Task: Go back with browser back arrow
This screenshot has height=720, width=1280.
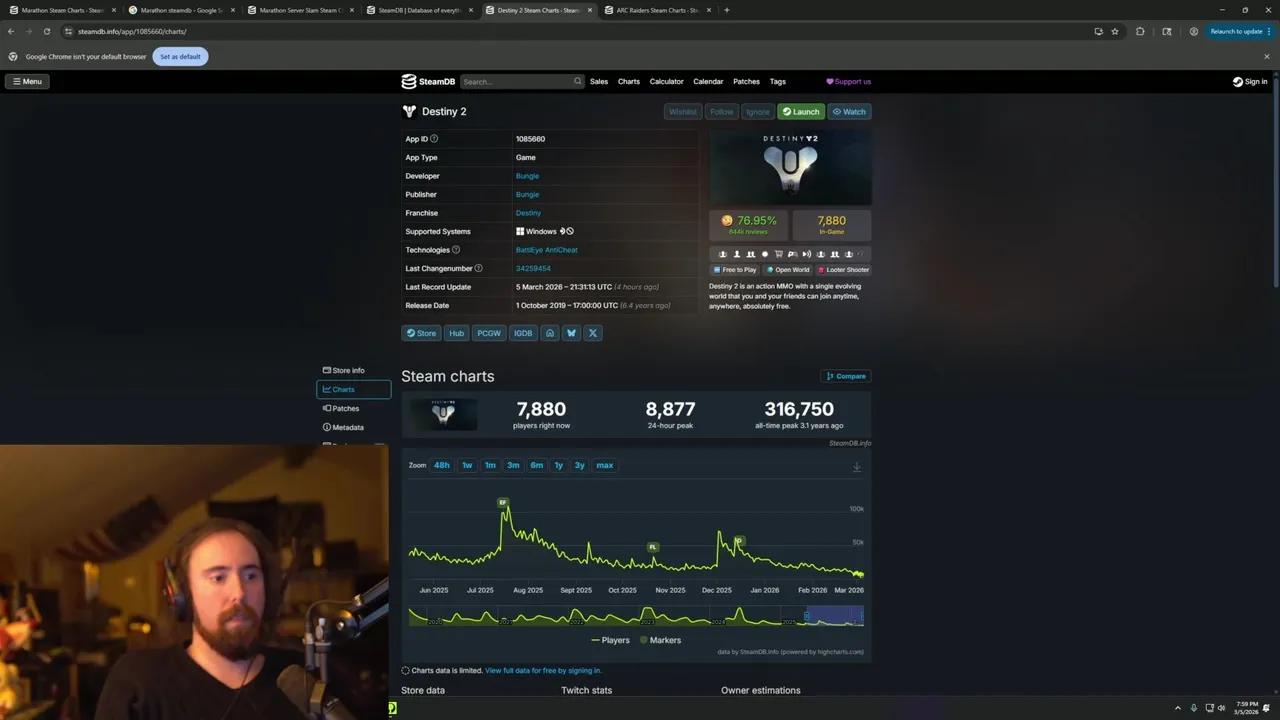Action: coord(10,31)
